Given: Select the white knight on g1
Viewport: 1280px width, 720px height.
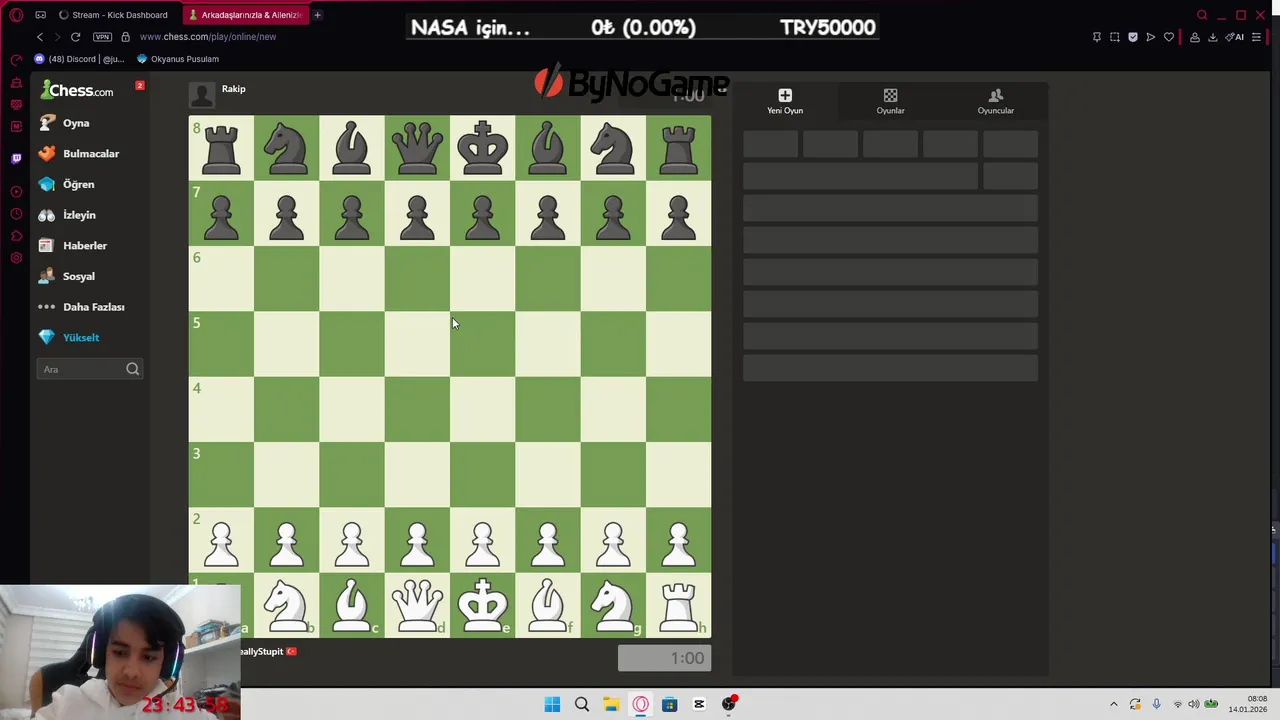Looking at the screenshot, I should click(x=613, y=605).
